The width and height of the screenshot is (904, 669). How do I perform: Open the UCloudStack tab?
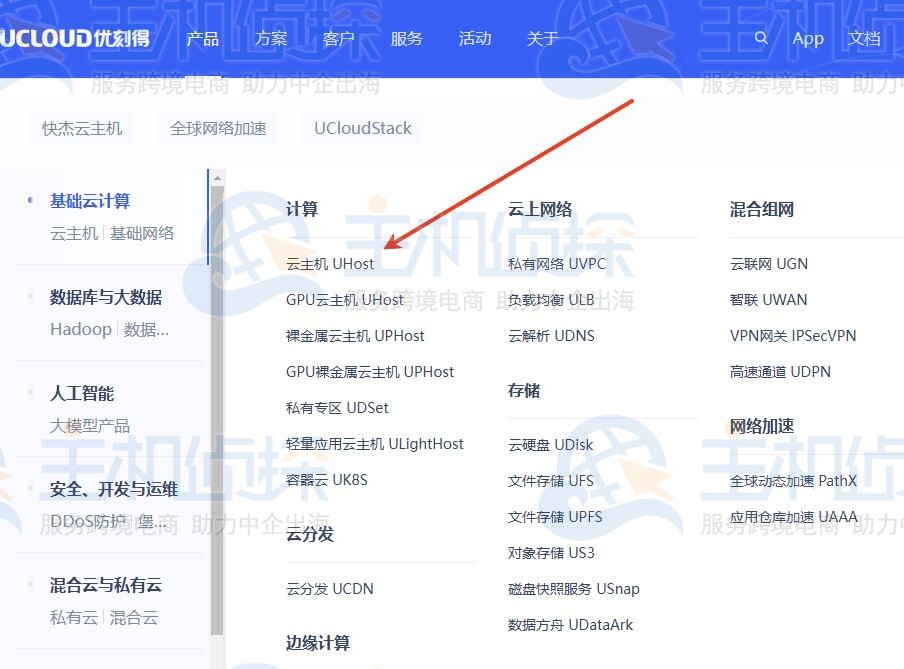click(362, 127)
